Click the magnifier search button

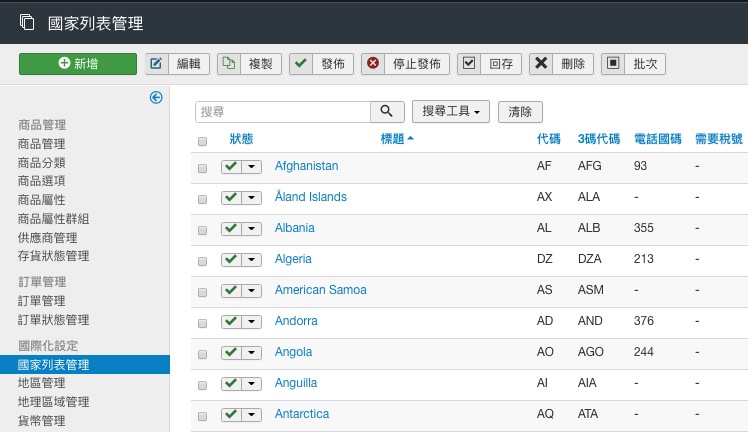pyautogui.click(x=387, y=112)
